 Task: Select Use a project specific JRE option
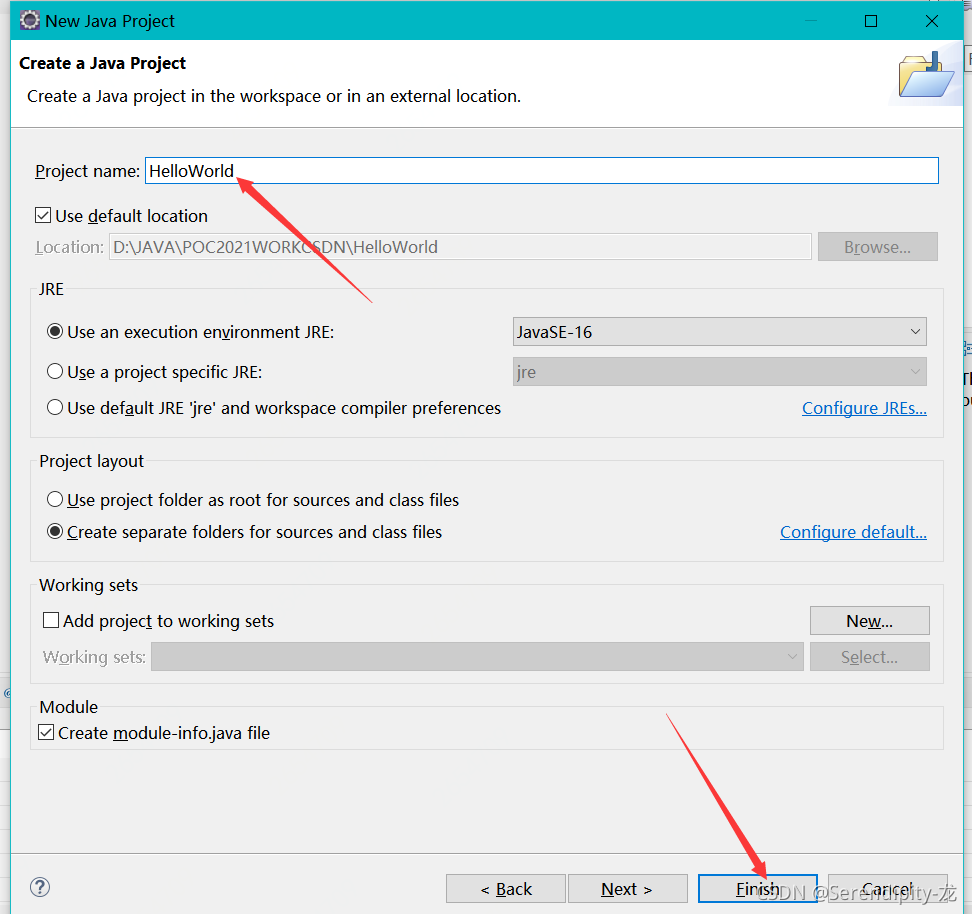55,371
